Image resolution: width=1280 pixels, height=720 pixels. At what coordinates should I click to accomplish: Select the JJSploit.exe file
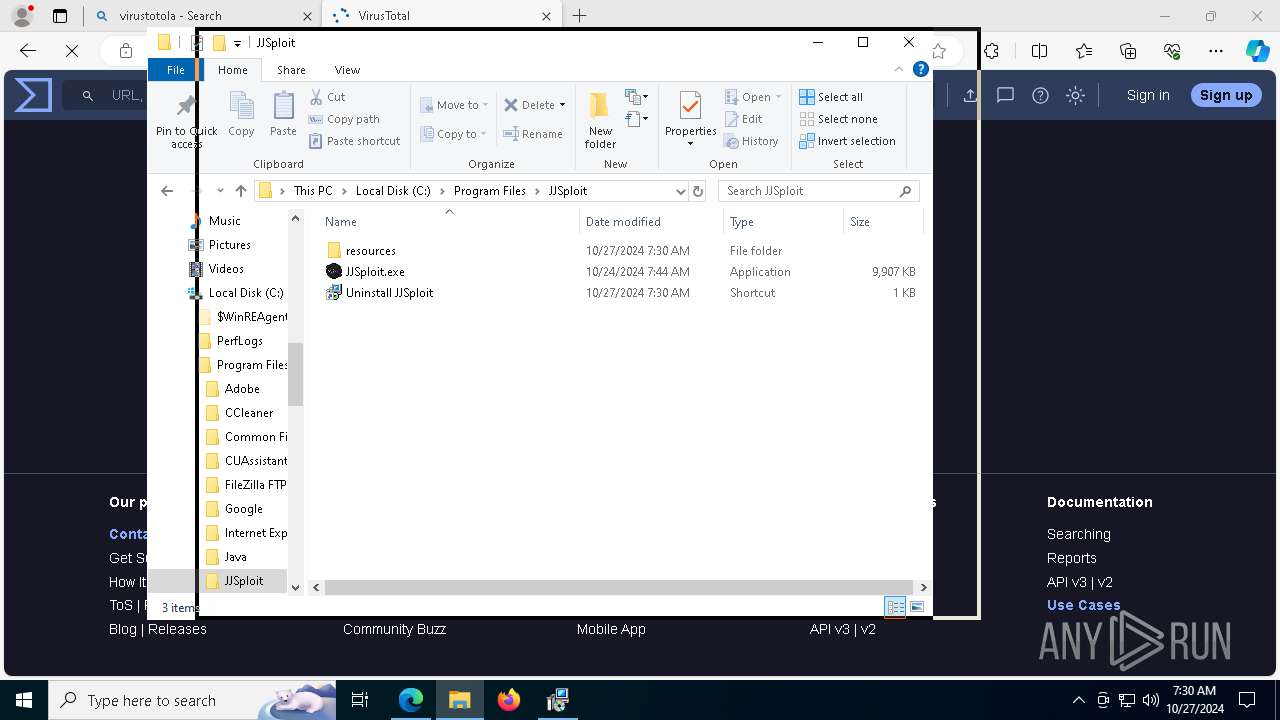point(375,272)
